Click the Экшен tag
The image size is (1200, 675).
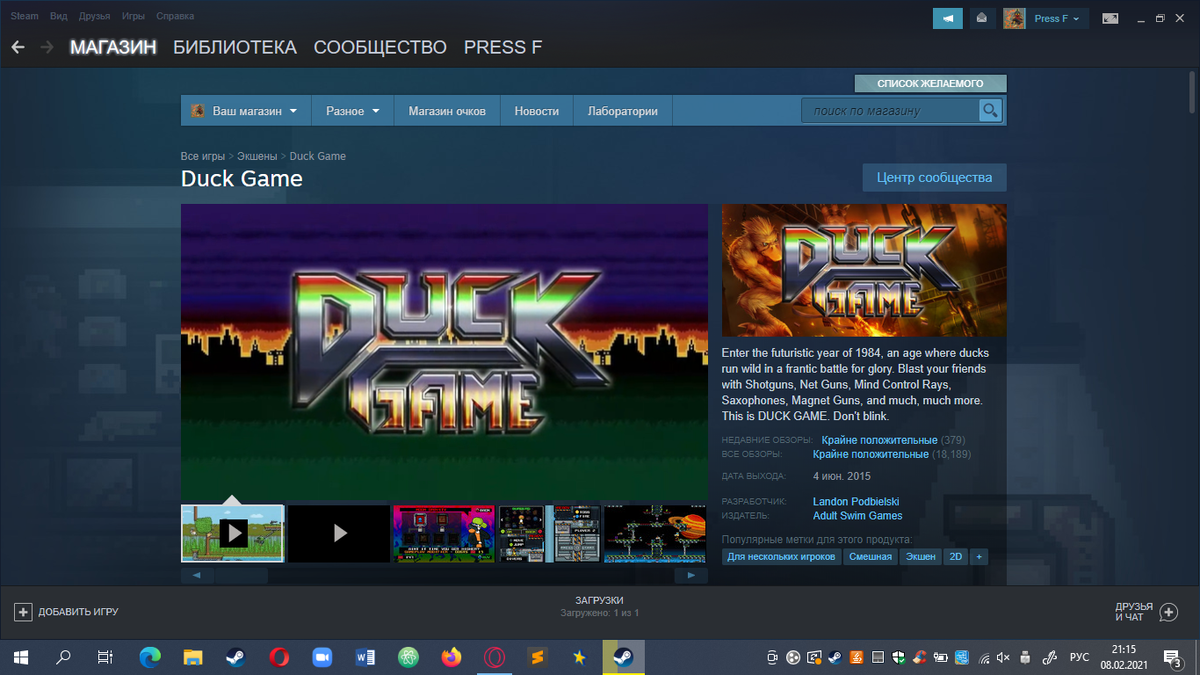(920, 556)
